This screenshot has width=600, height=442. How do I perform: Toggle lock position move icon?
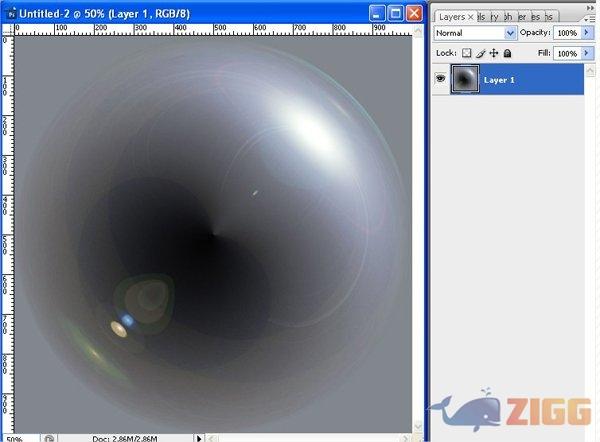pos(493,53)
